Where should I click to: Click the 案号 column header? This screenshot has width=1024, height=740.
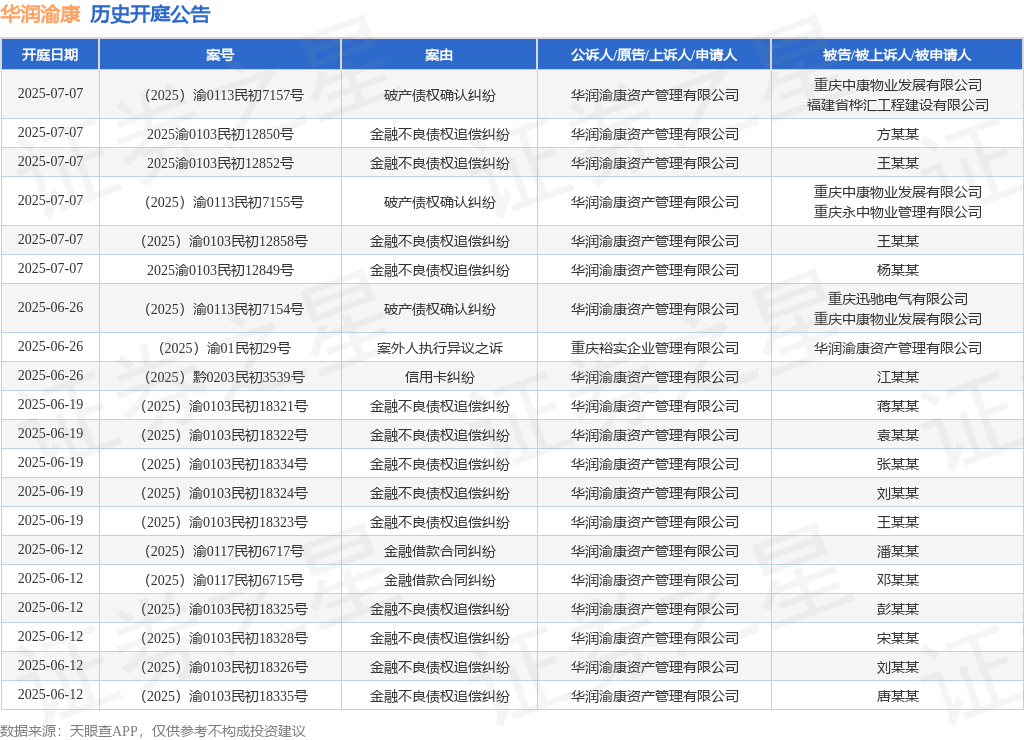(x=220, y=55)
